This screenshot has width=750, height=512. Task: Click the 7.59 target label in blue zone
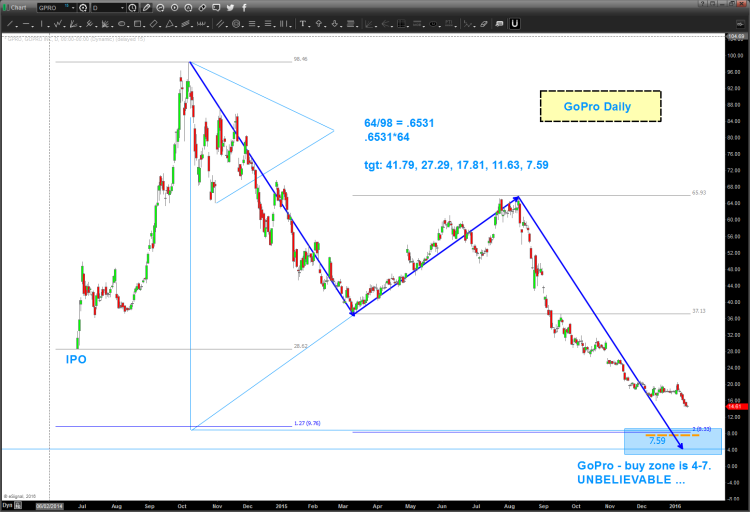click(657, 441)
